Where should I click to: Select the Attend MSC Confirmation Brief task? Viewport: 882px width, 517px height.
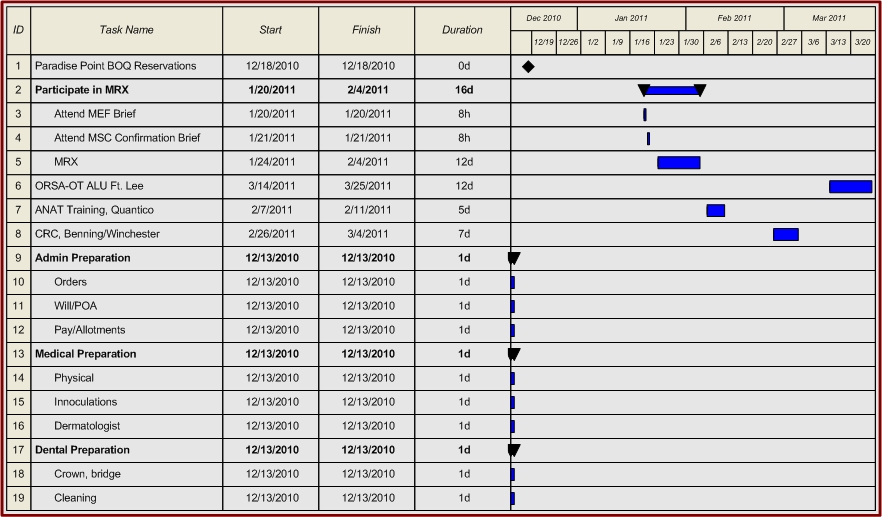coord(127,138)
